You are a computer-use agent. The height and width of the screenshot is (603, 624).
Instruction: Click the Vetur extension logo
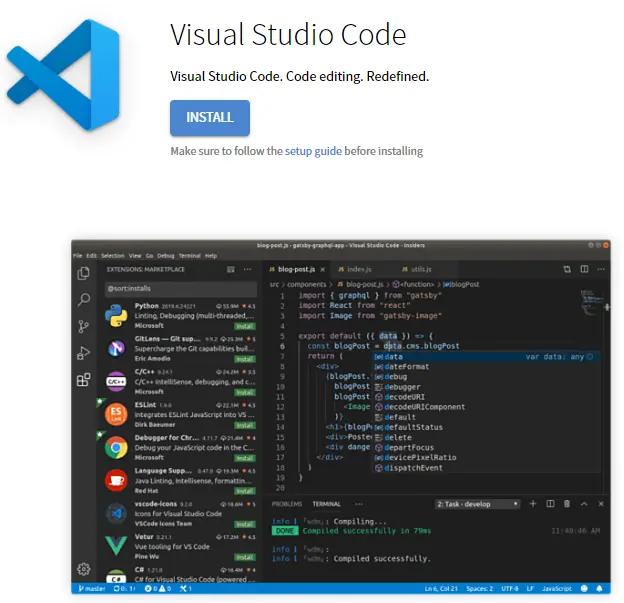click(x=116, y=545)
